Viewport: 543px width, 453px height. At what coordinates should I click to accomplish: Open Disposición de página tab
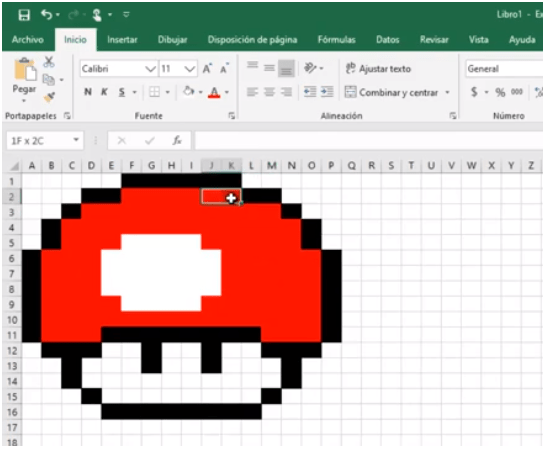pyautogui.click(x=252, y=39)
